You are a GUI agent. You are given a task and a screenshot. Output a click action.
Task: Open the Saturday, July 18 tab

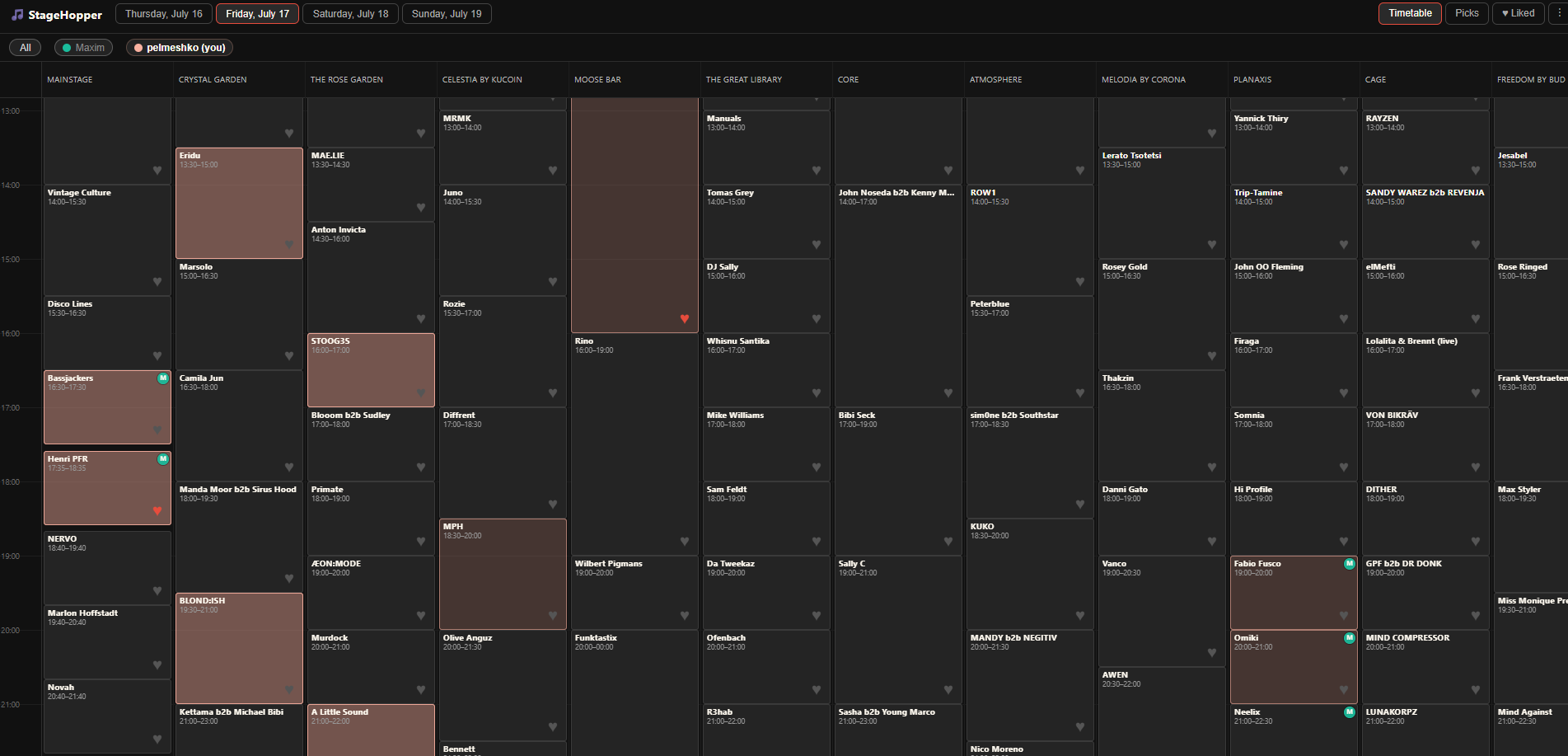tap(351, 14)
